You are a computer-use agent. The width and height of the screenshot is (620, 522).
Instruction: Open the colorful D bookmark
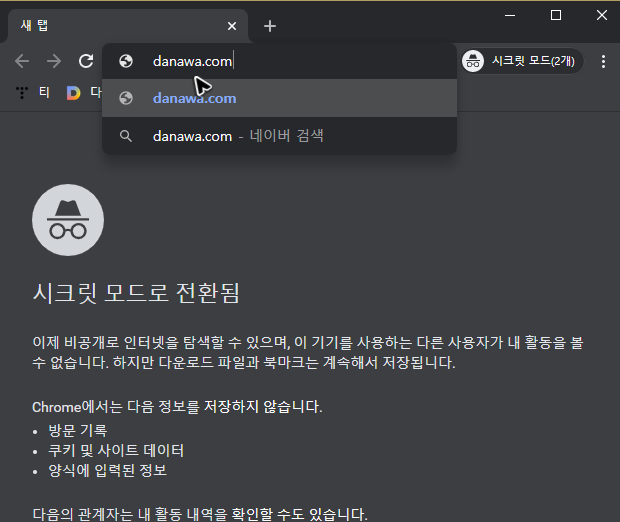pyautogui.click(x=74, y=93)
